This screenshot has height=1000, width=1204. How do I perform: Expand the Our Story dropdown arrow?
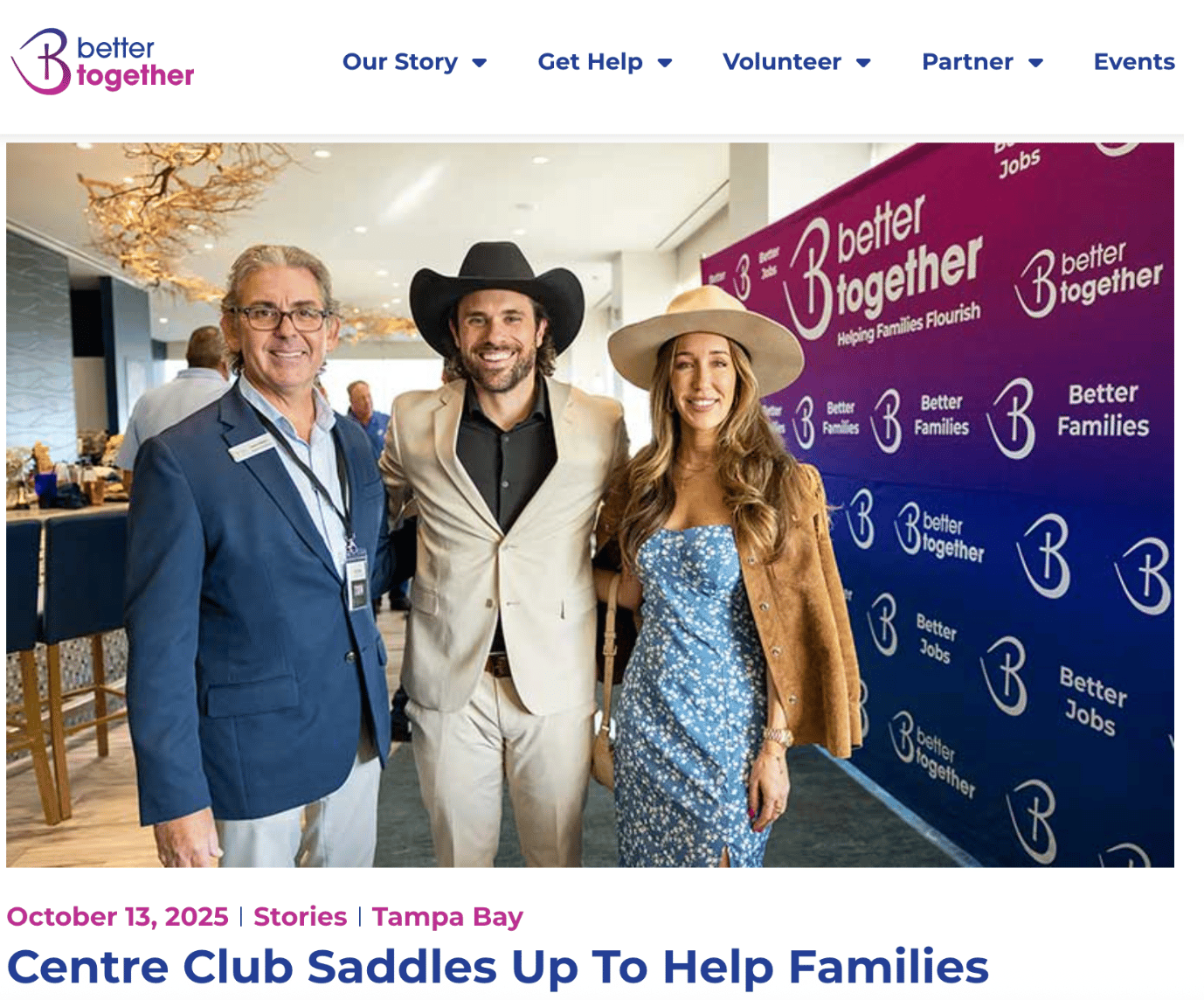coord(479,63)
